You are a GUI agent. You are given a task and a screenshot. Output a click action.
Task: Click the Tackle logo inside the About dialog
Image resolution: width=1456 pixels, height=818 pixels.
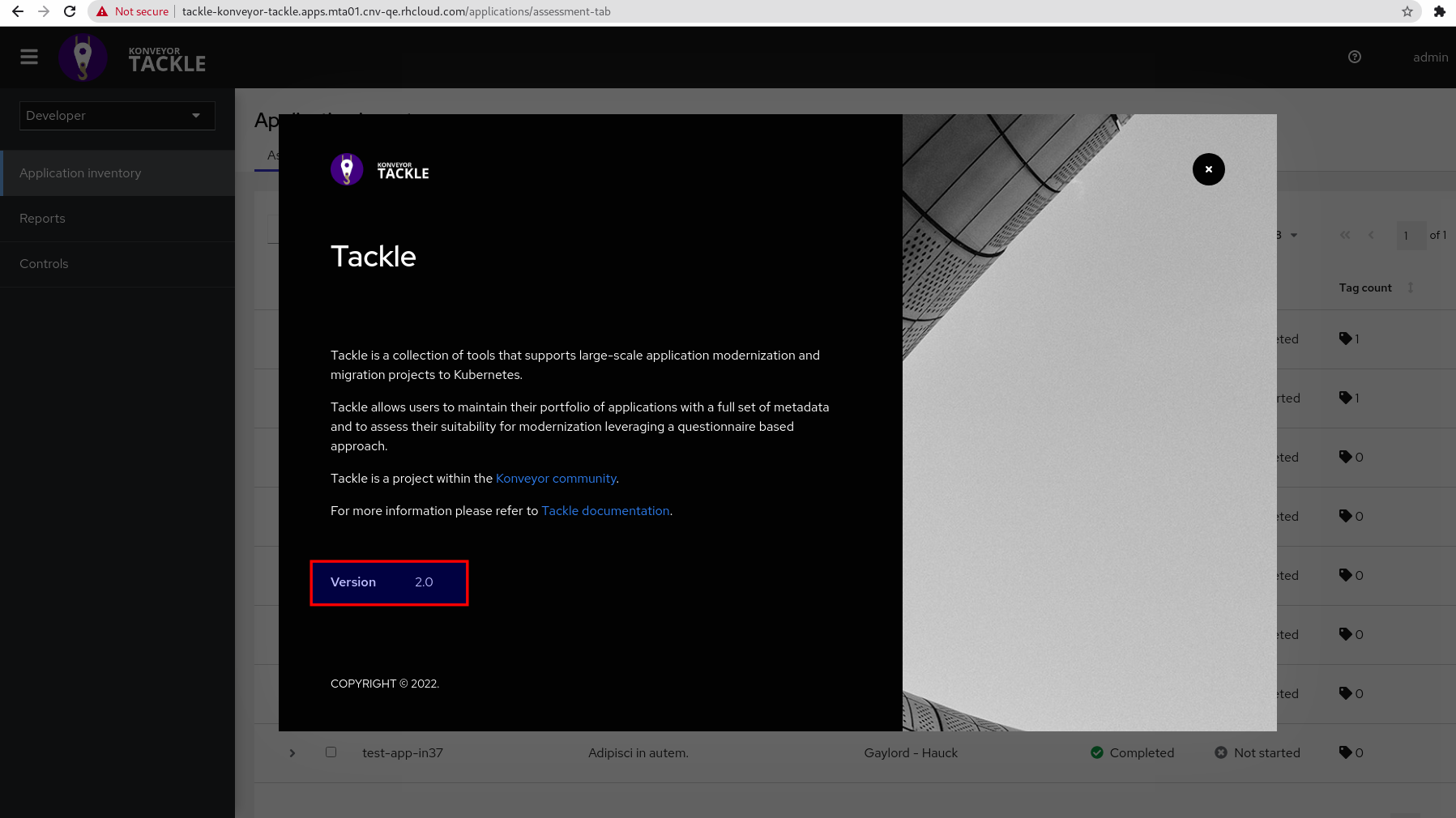point(380,169)
